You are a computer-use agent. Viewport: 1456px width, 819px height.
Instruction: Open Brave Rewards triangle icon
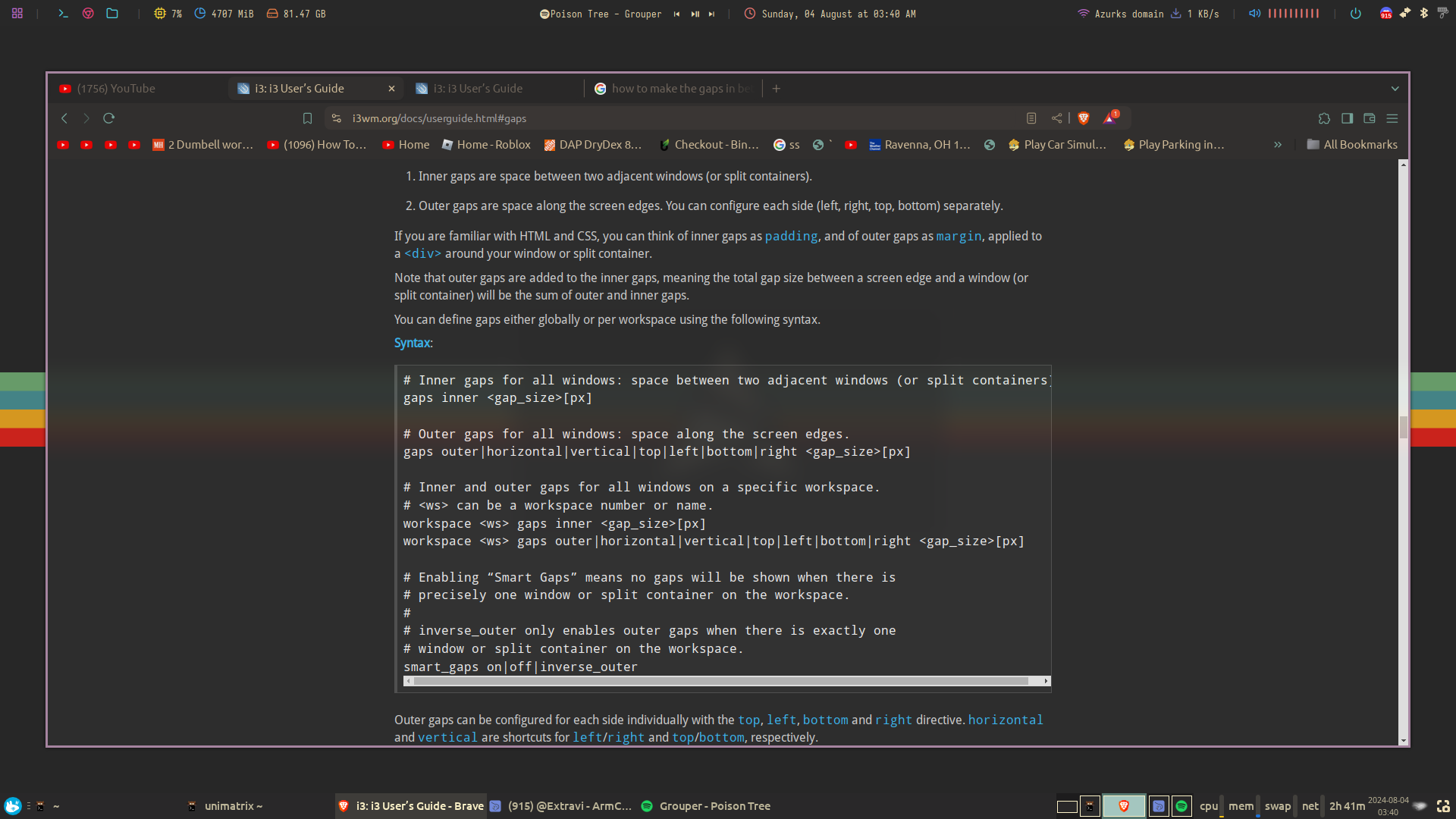[1110, 118]
